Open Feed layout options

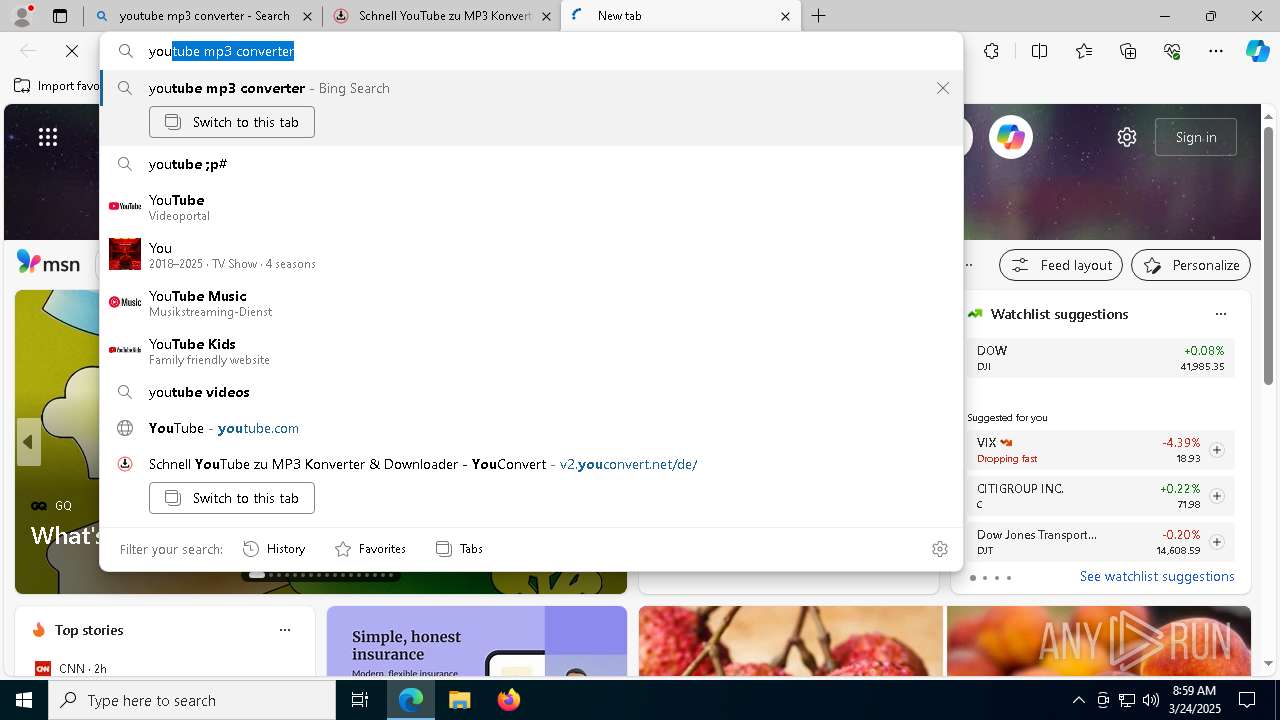click(1062, 265)
